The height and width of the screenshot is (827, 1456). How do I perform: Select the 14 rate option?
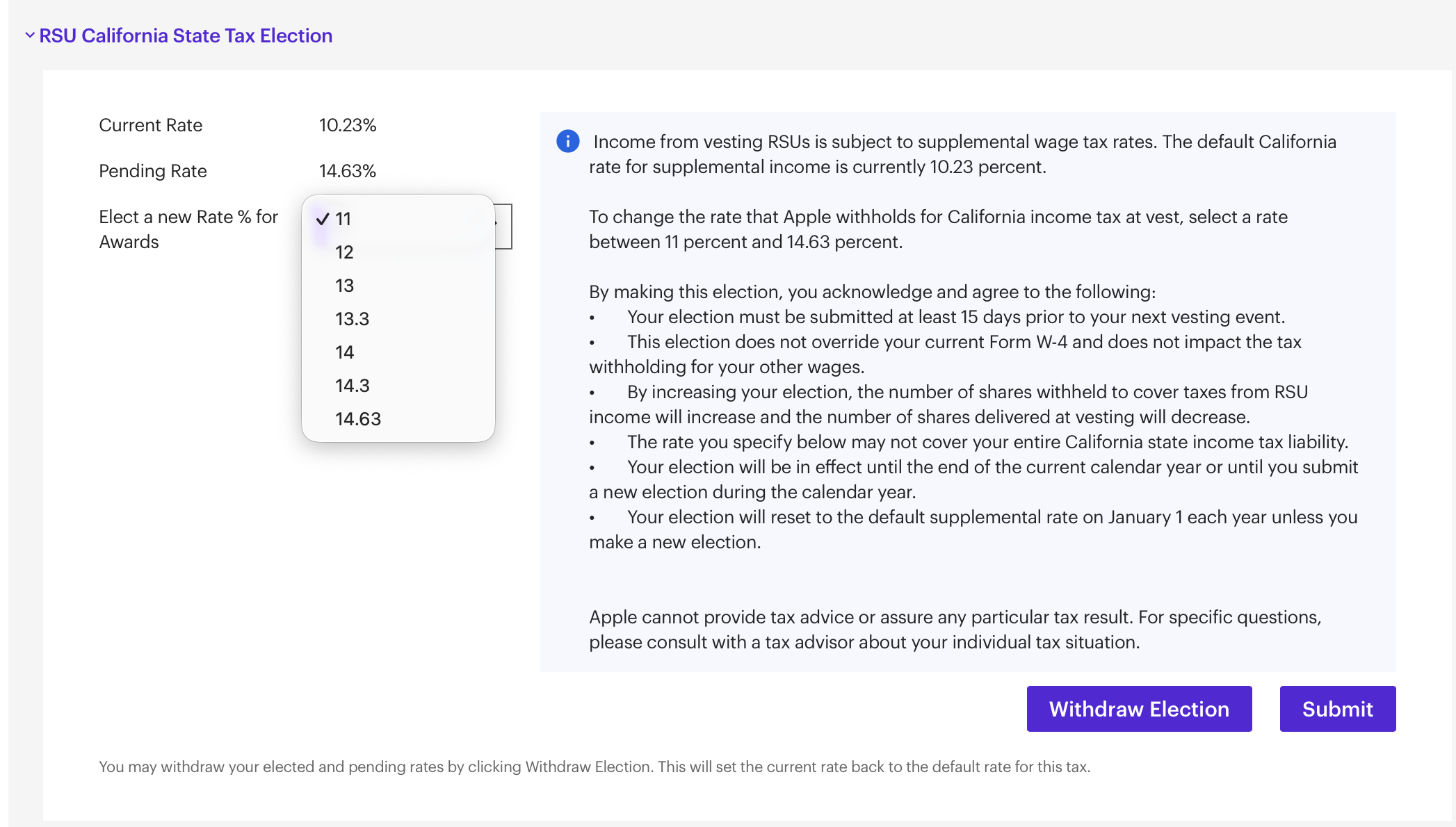[344, 352]
